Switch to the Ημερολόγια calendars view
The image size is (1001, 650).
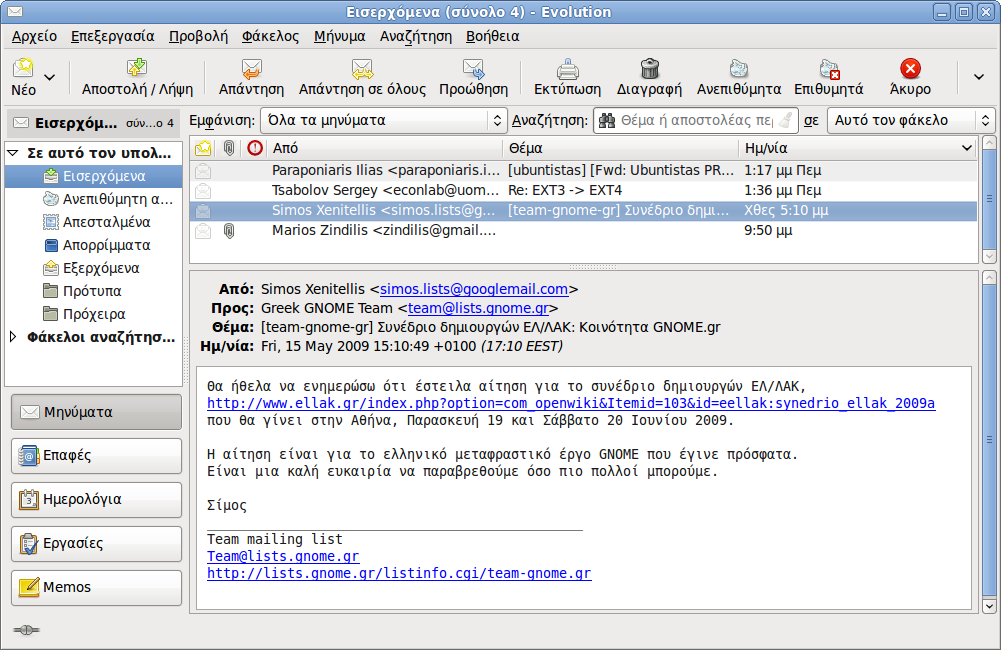click(x=96, y=499)
